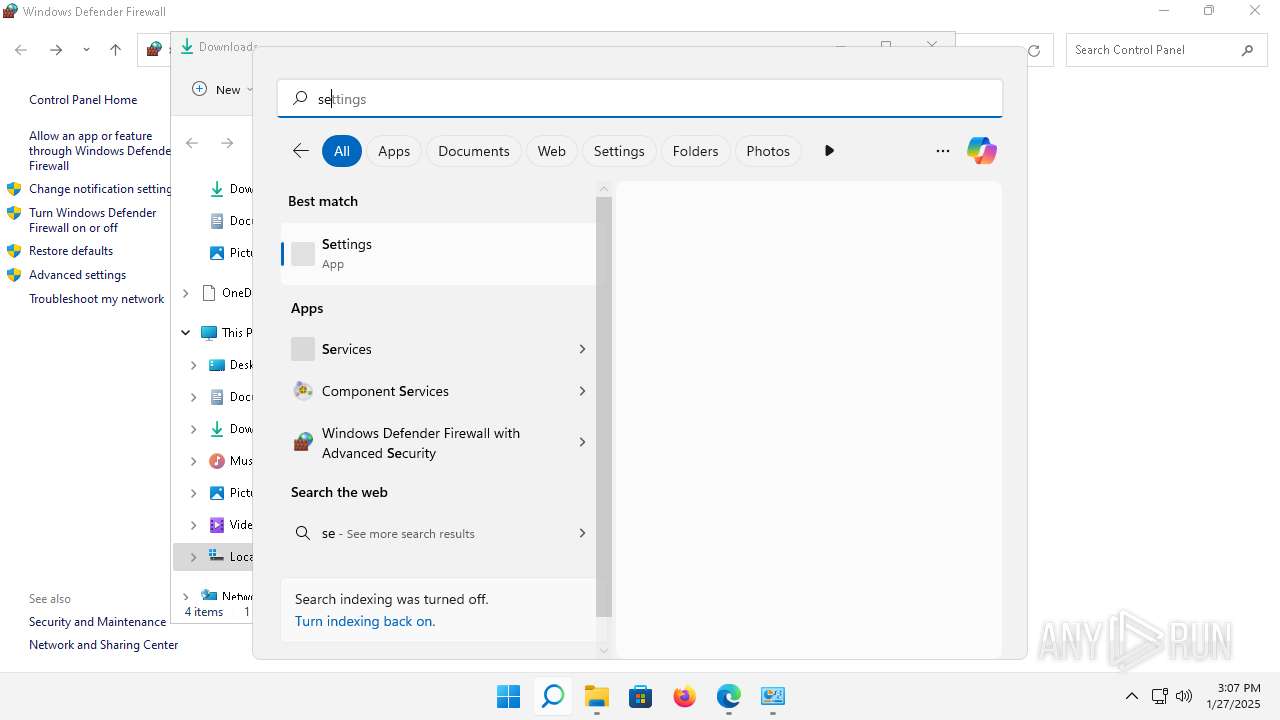The width and height of the screenshot is (1280, 720).
Task: Expand Firewall Advanced Security result chevron
Action: (582, 442)
